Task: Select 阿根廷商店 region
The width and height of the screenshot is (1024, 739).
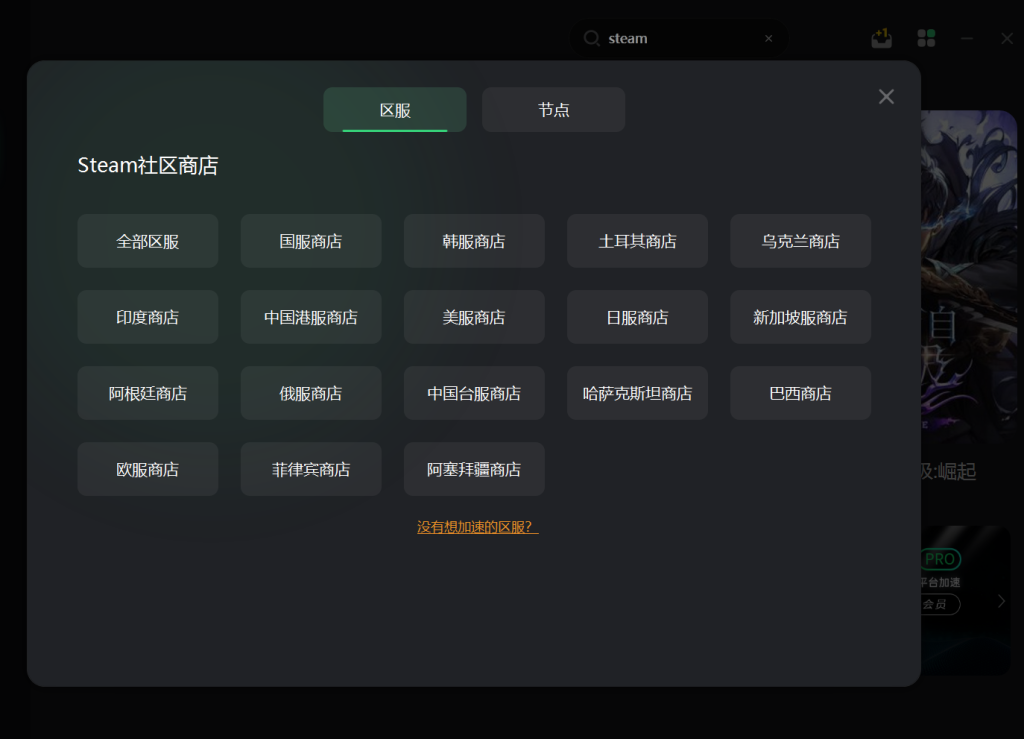Action: pyautogui.click(x=148, y=393)
